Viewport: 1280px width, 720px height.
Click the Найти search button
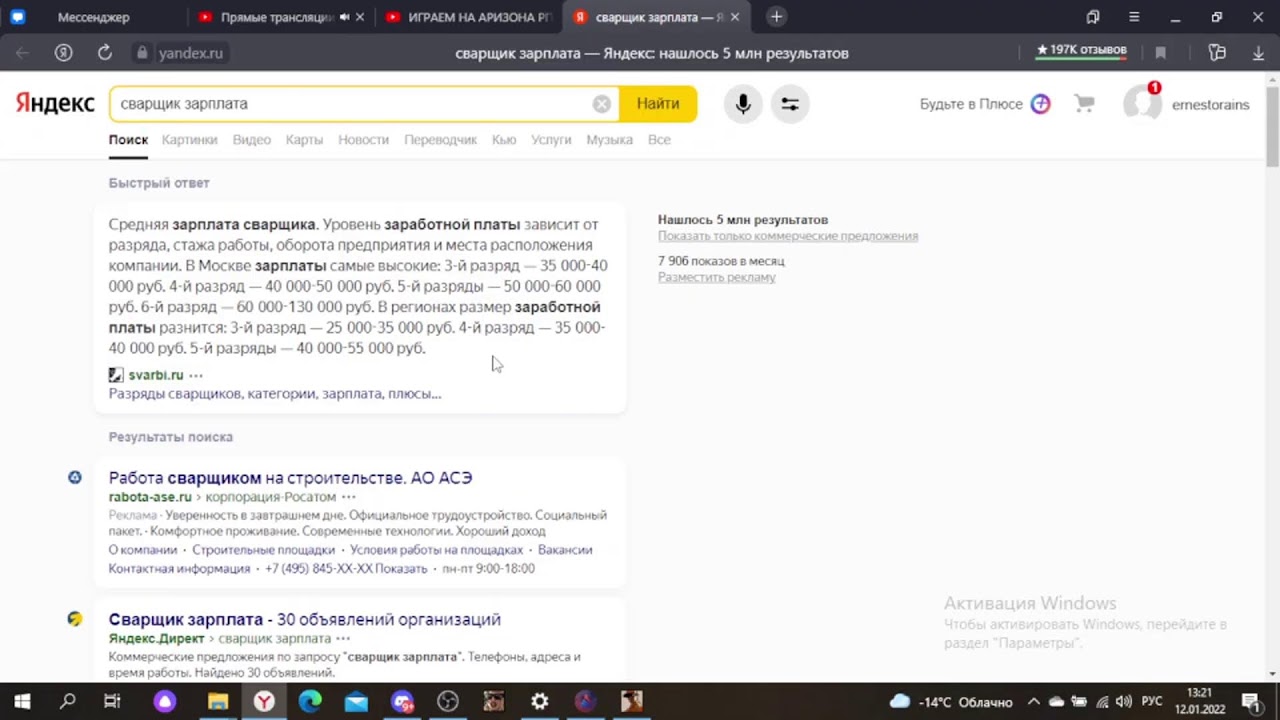(x=658, y=104)
